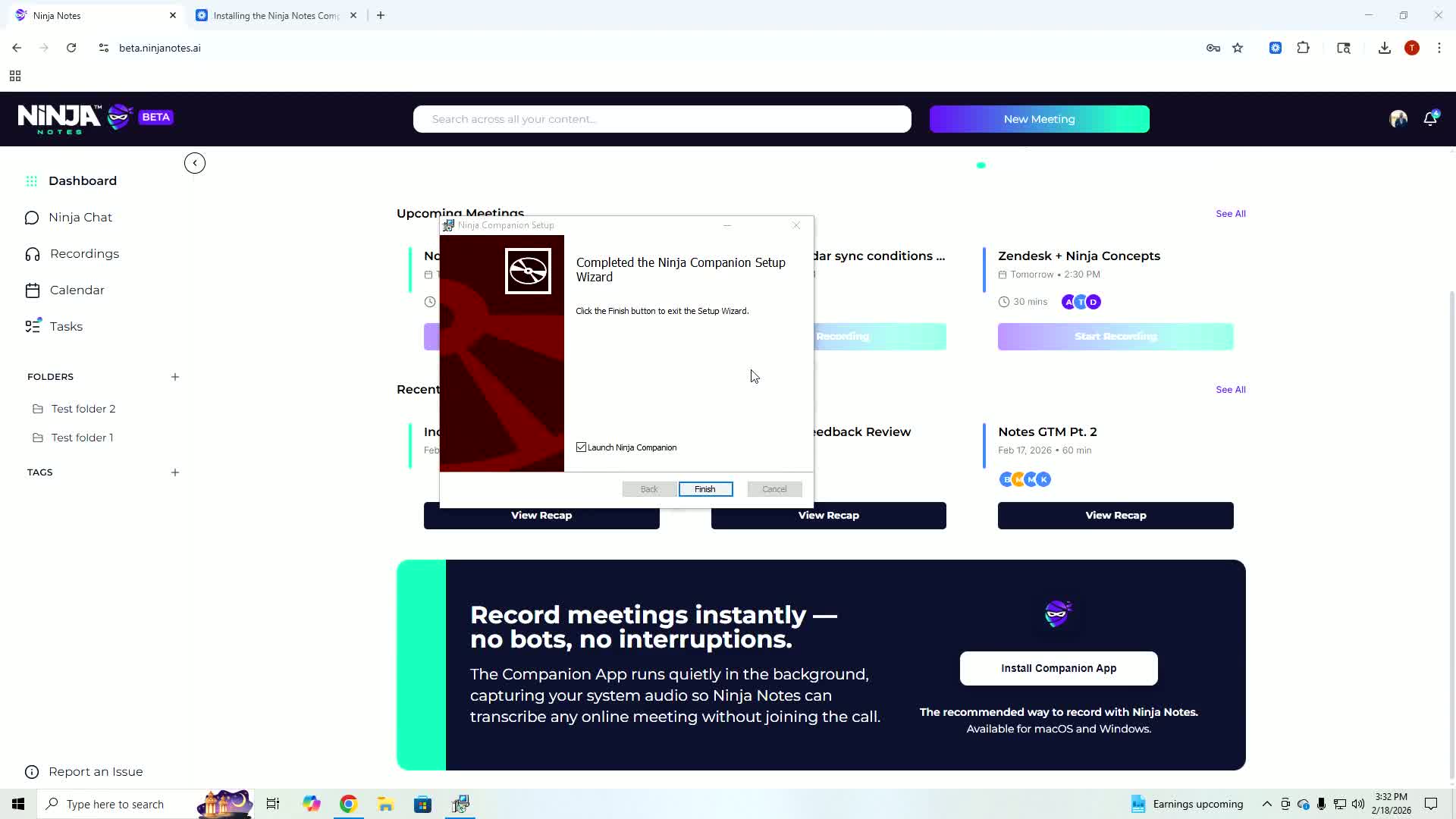Open the Ninja Companion installer taskbar icon
The height and width of the screenshot is (819, 1456).
point(460,804)
